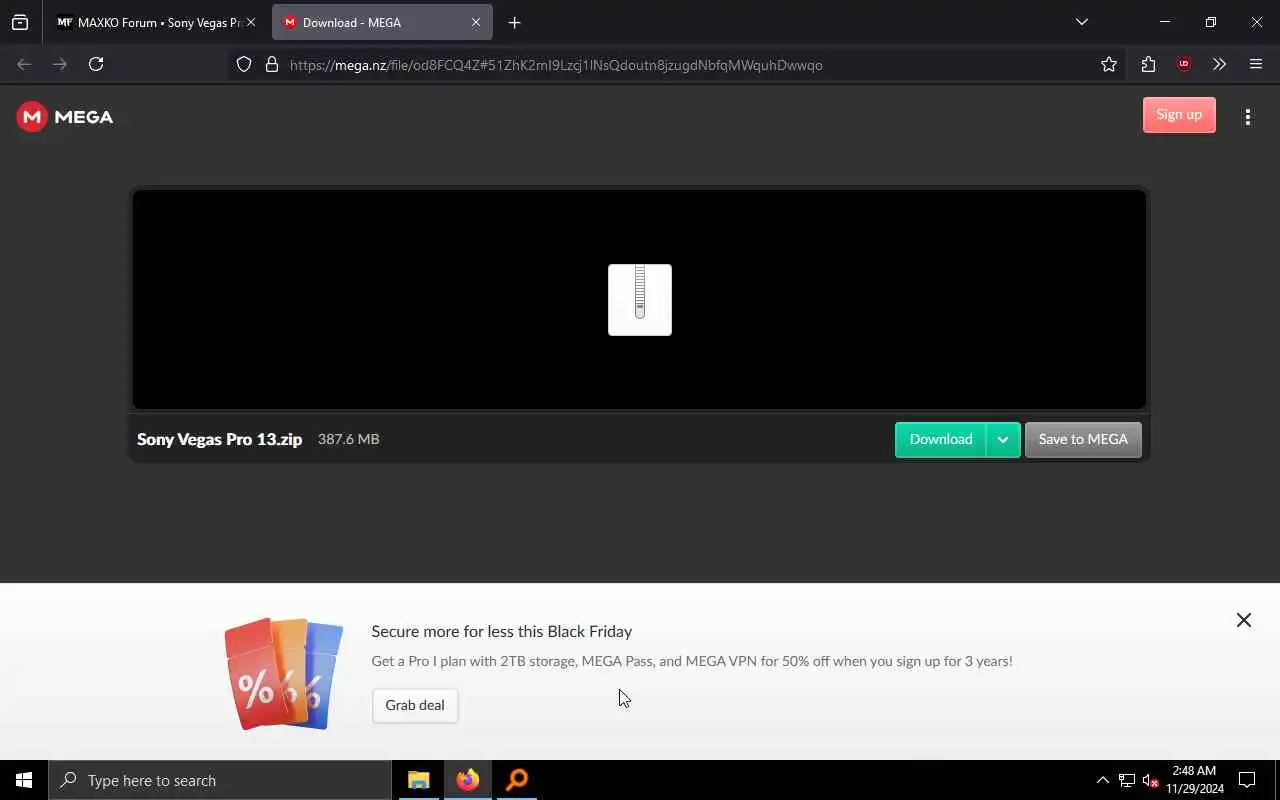Reload the current page
1280x800 pixels.
click(96, 64)
